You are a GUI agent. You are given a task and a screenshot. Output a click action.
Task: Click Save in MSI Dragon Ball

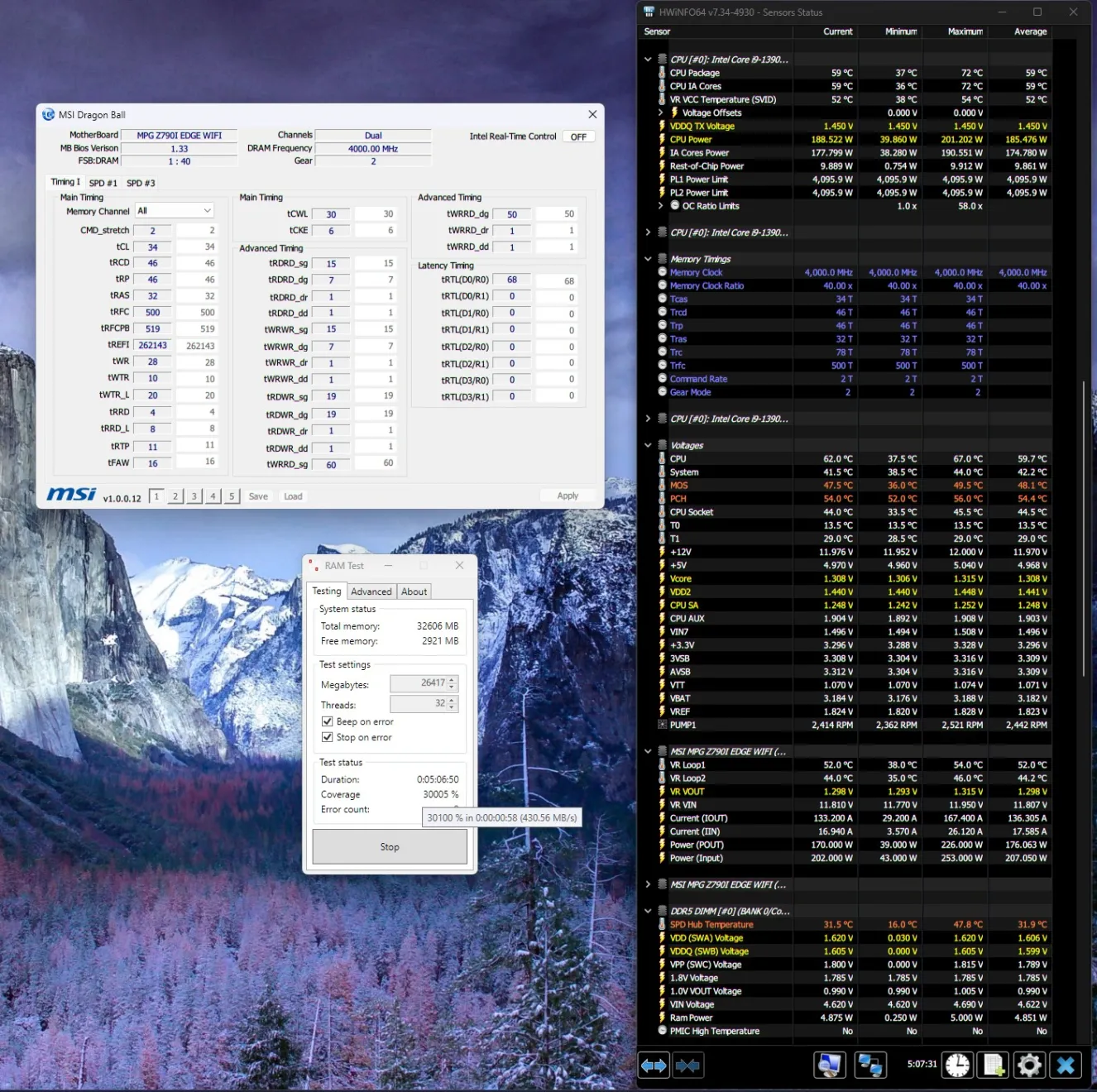[258, 496]
